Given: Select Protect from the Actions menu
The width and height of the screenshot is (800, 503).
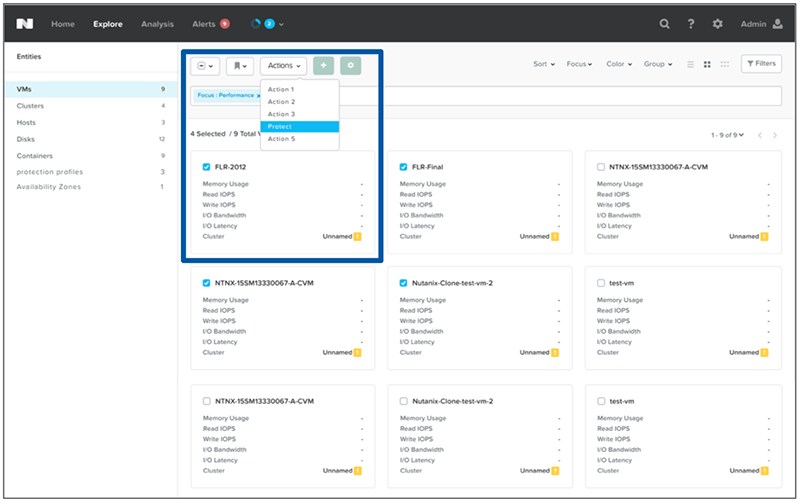Looking at the screenshot, I should click(280, 127).
